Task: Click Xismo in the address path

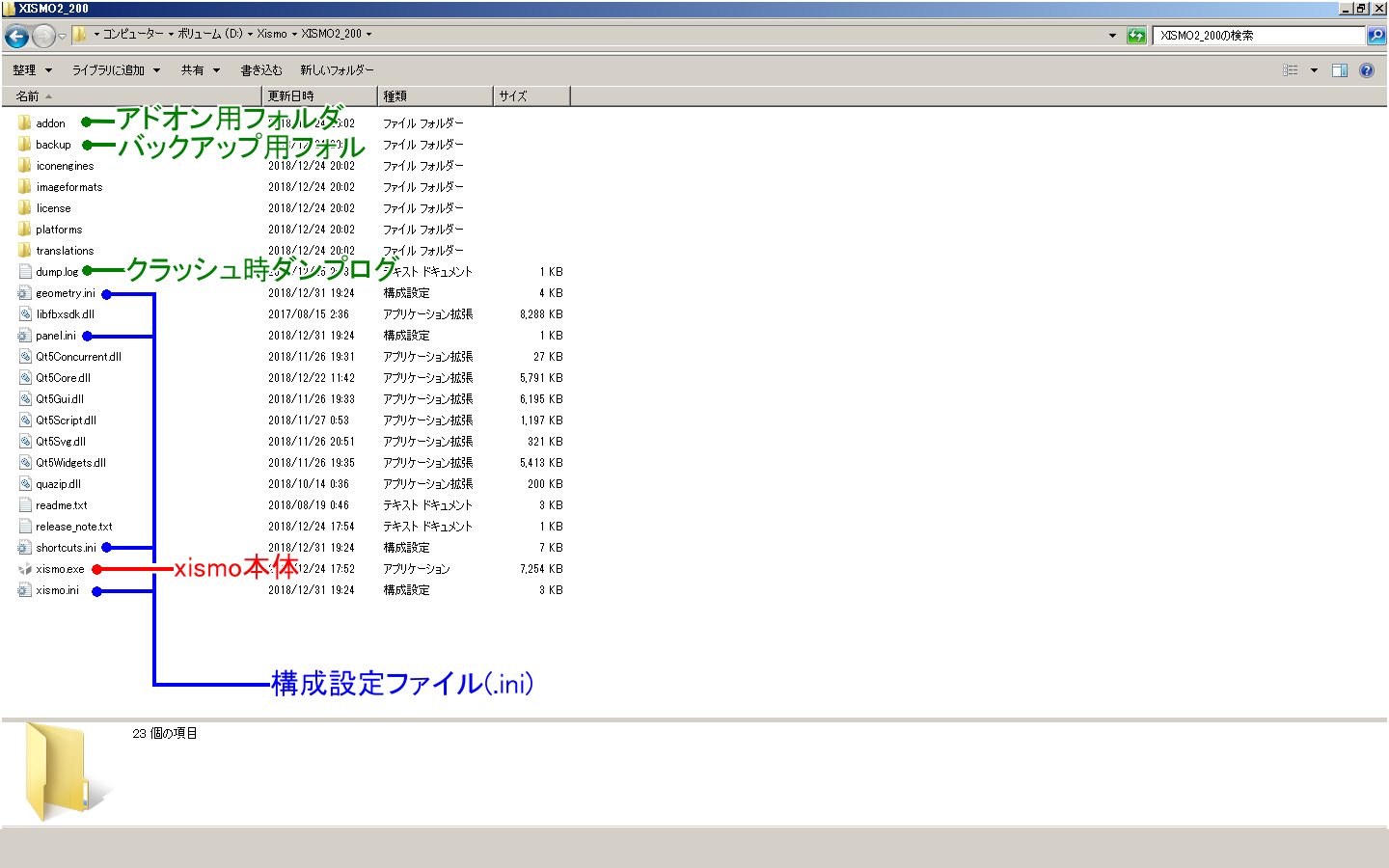Action: coord(272,34)
